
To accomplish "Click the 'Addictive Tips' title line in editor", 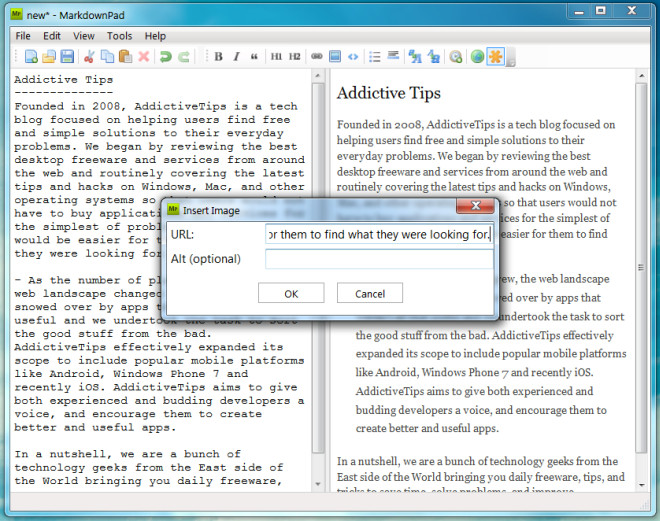I will tap(64, 80).
